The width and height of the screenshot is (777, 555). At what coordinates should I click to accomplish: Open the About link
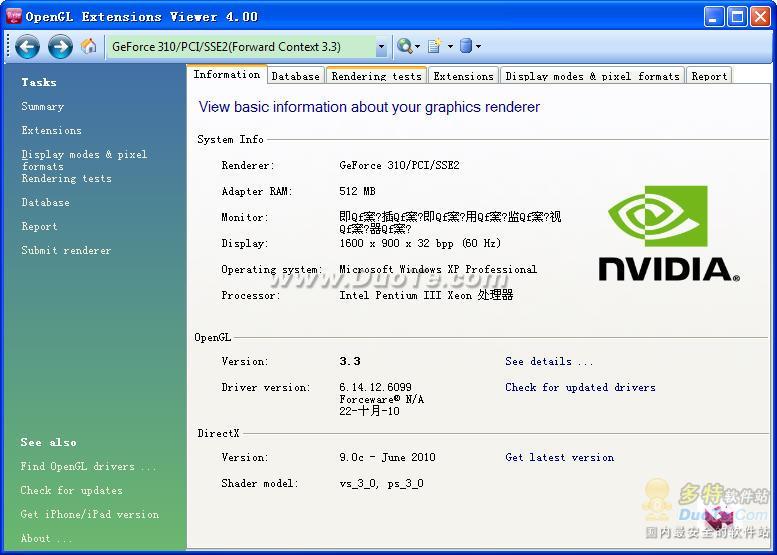click(46, 538)
